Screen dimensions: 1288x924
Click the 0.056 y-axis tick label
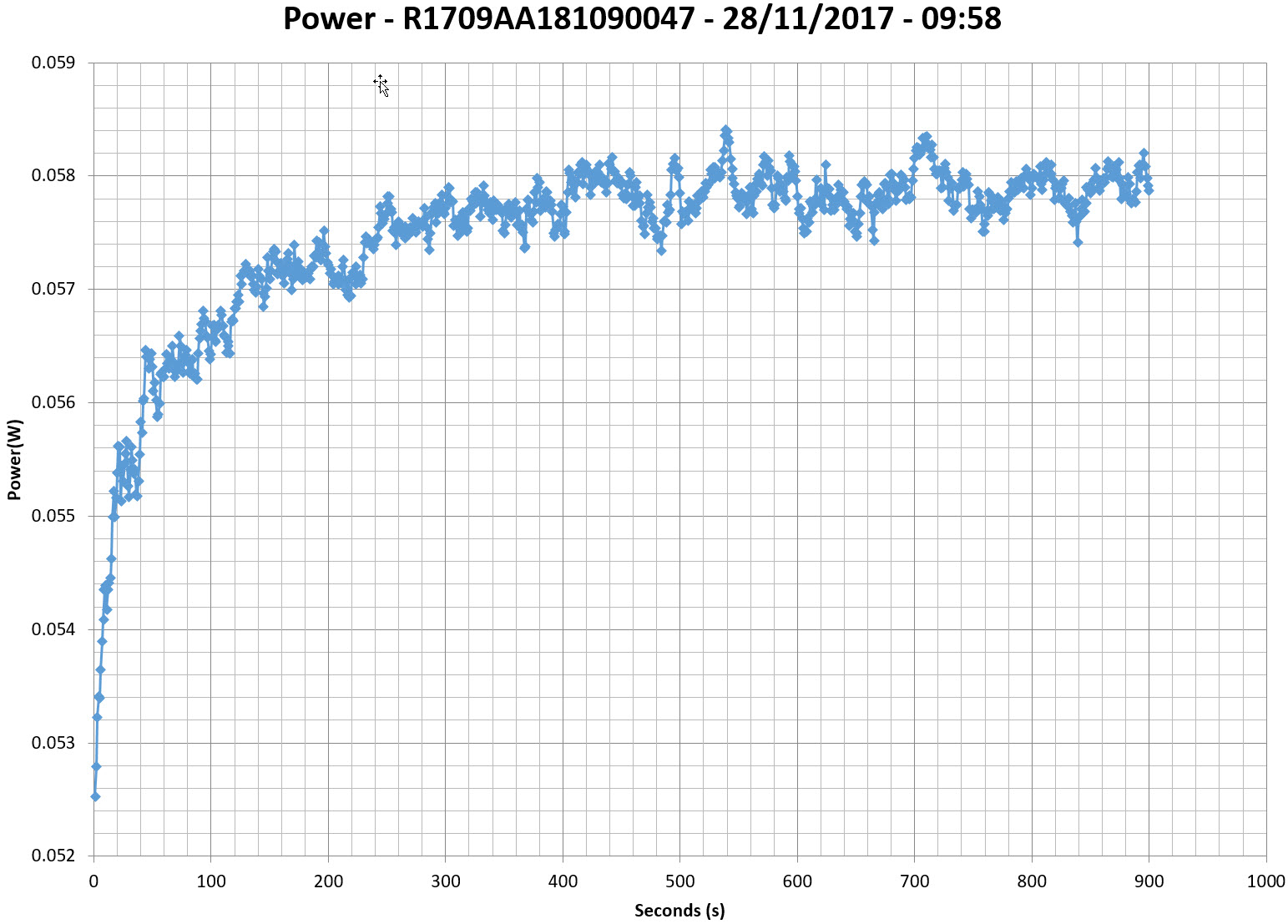point(53,402)
